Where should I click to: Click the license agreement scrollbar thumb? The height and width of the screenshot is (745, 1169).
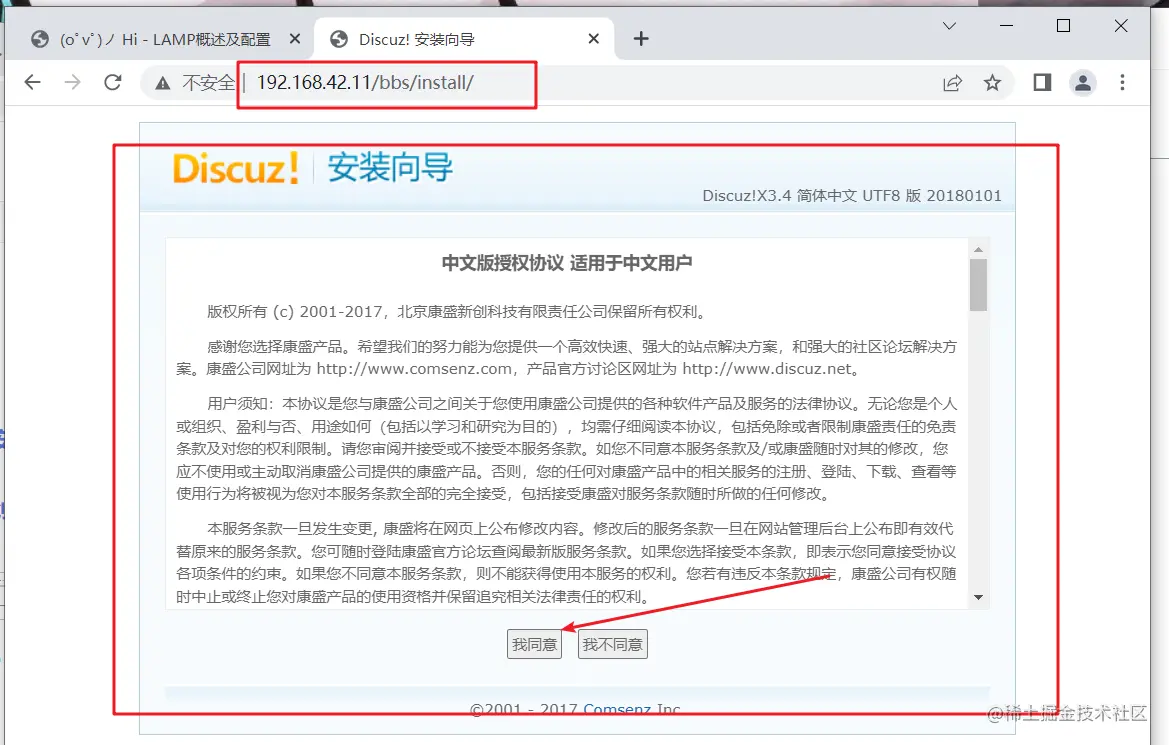pos(978,284)
